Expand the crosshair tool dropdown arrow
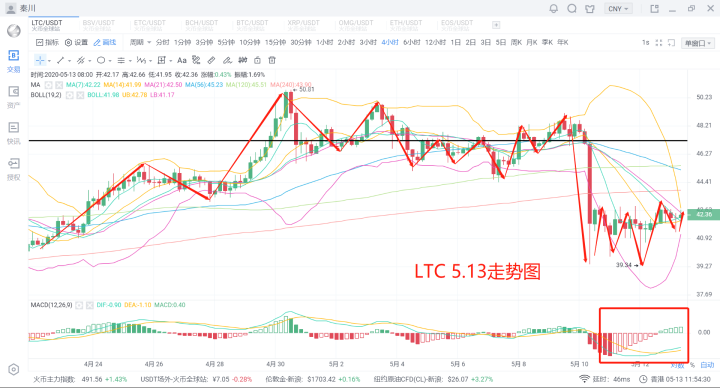The height and width of the screenshot is (388, 720). [49, 61]
